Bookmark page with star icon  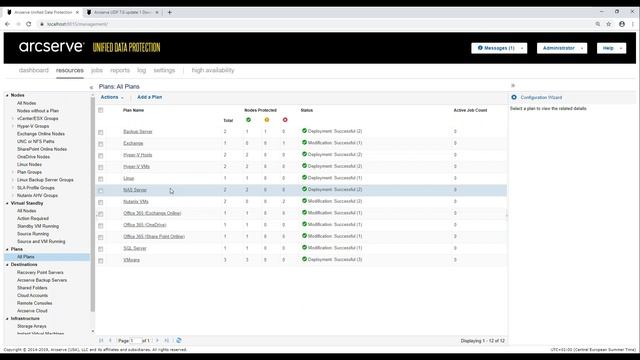[x=609, y=24]
